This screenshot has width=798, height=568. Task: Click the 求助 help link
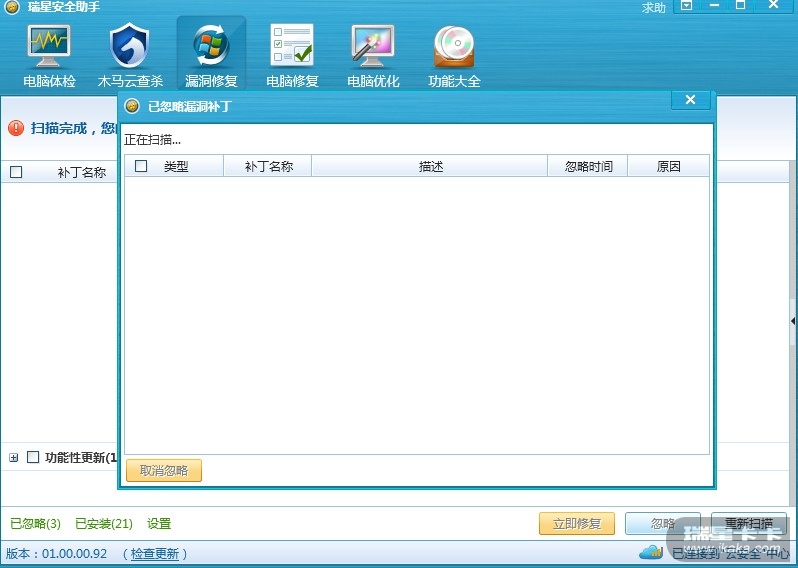click(653, 7)
